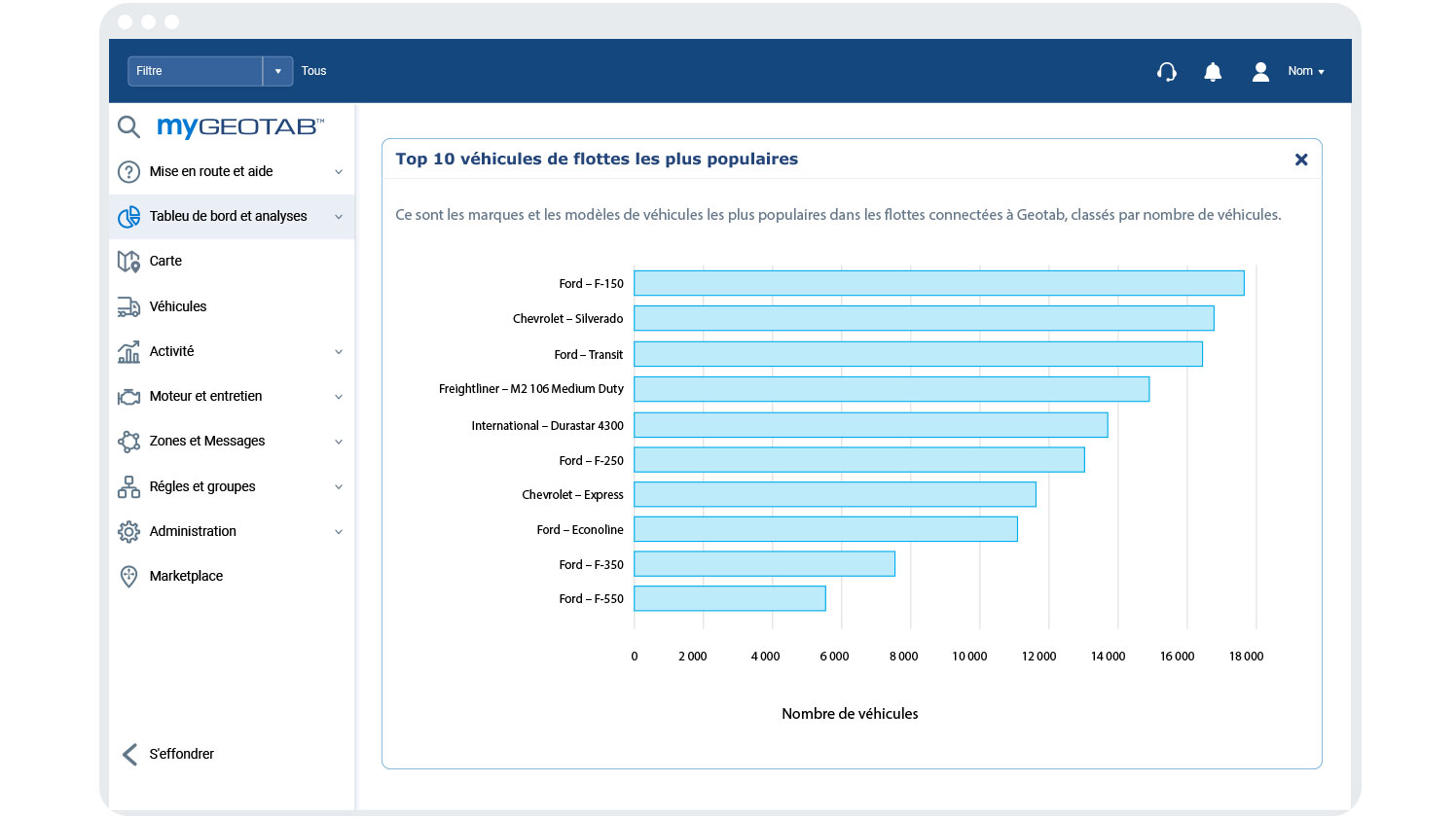
Task: Close the Top 10 véhicules panel
Action: 1301,160
